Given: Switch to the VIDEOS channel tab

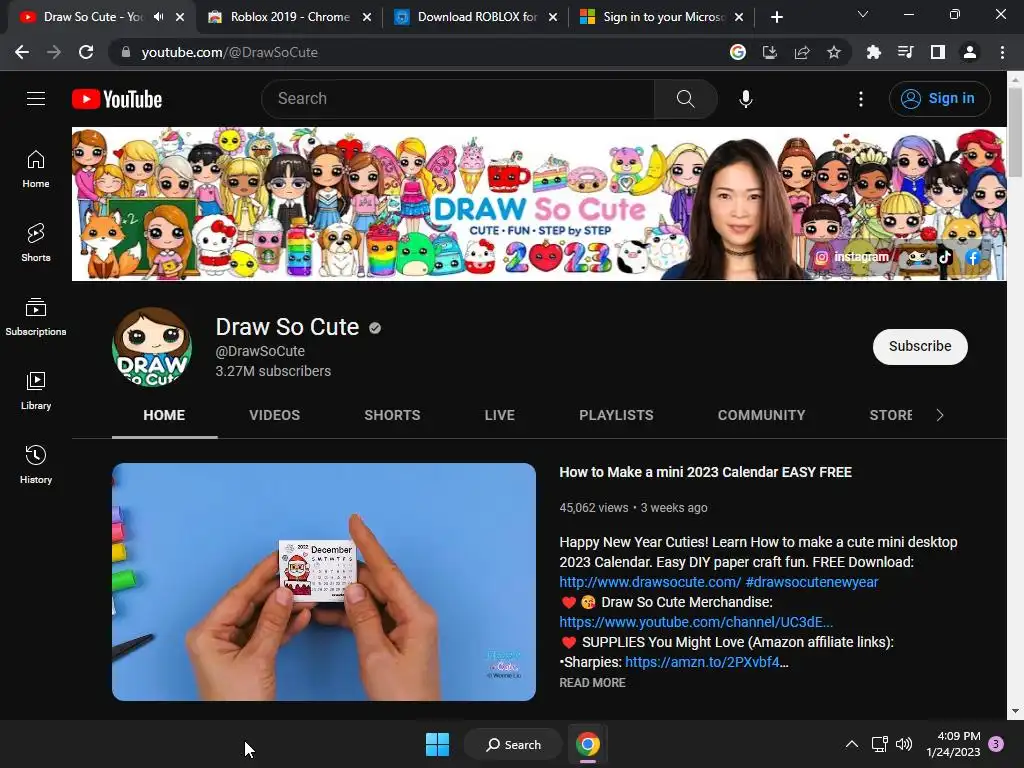Looking at the screenshot, I should click(274, 415).
